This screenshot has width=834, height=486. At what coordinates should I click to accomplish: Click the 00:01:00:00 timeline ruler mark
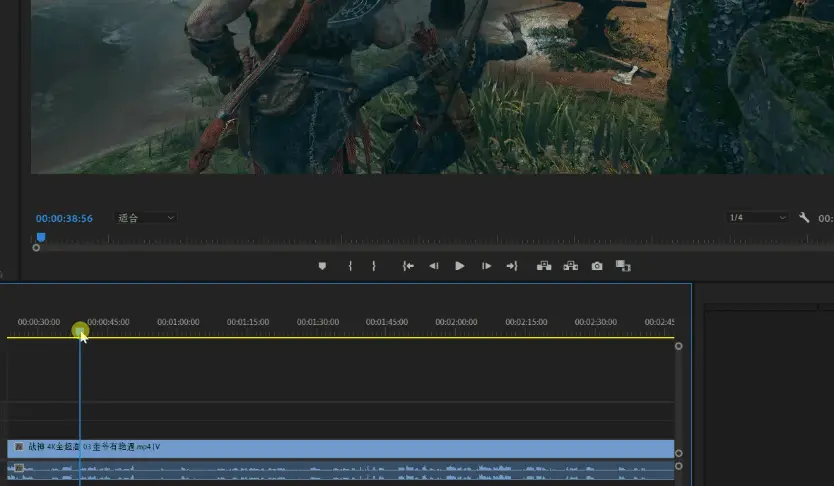coord(178,322)
